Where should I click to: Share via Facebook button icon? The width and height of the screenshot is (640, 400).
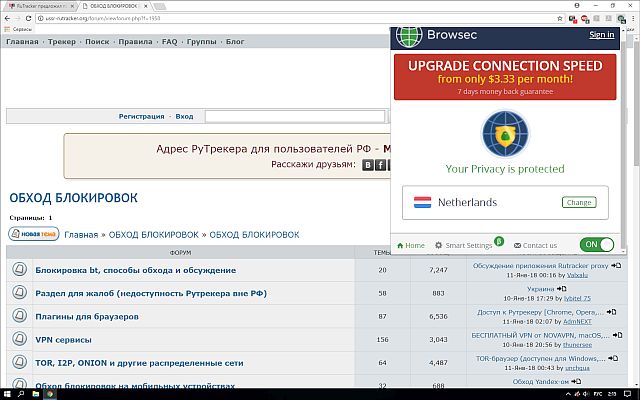coord(380,165)
